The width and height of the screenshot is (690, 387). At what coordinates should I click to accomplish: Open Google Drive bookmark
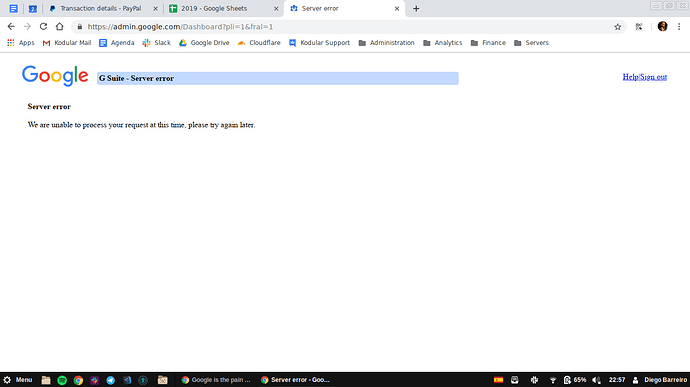coord(204,43)
